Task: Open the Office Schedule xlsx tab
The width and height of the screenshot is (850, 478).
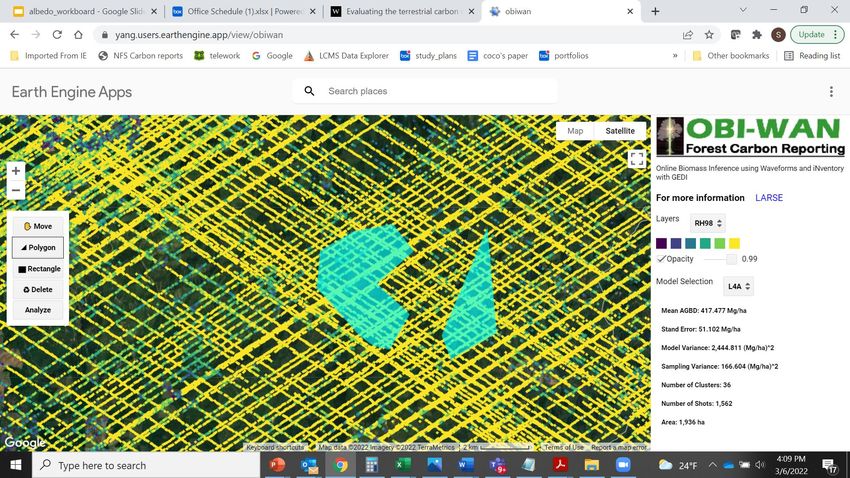Action: (x=244, y=11)
